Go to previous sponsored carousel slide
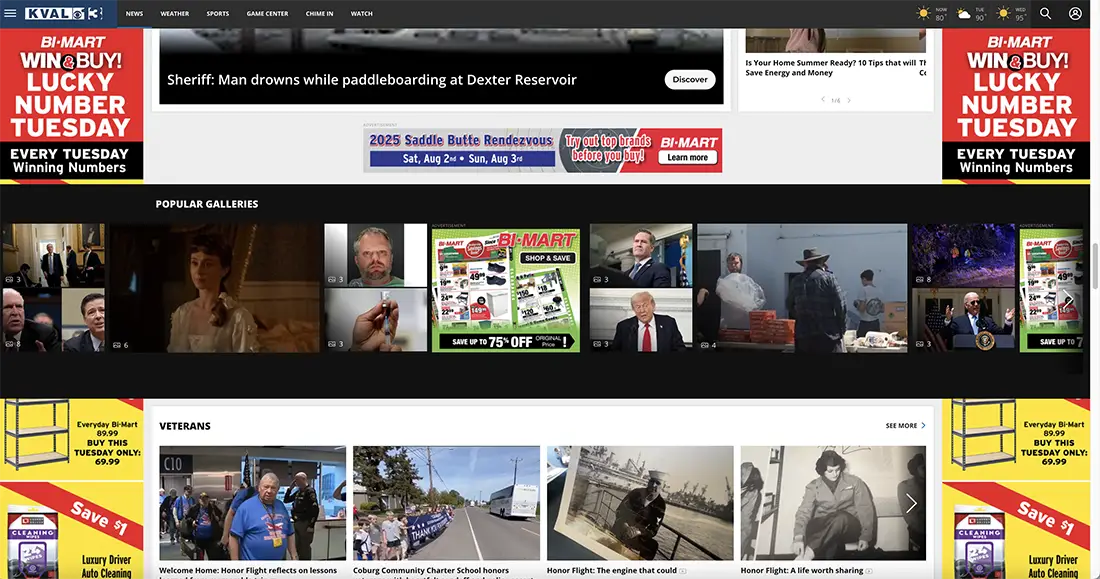 click(823, 100)
